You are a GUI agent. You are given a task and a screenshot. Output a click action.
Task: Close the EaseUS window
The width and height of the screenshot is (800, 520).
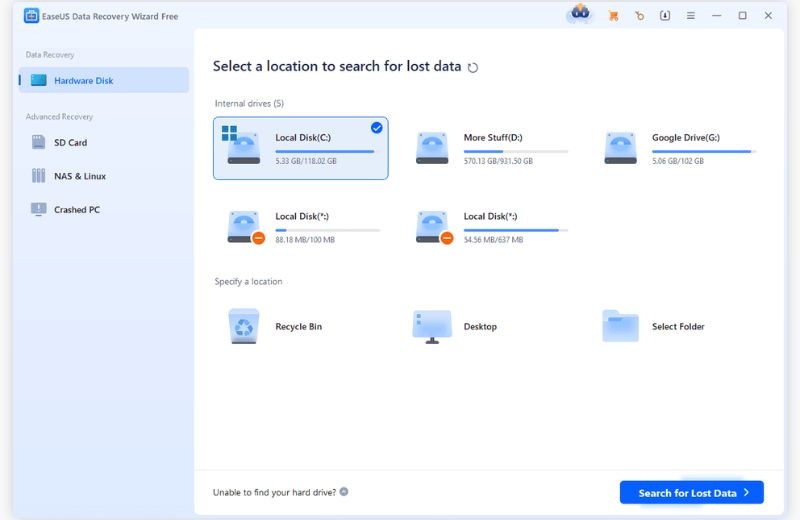point(768,16)
